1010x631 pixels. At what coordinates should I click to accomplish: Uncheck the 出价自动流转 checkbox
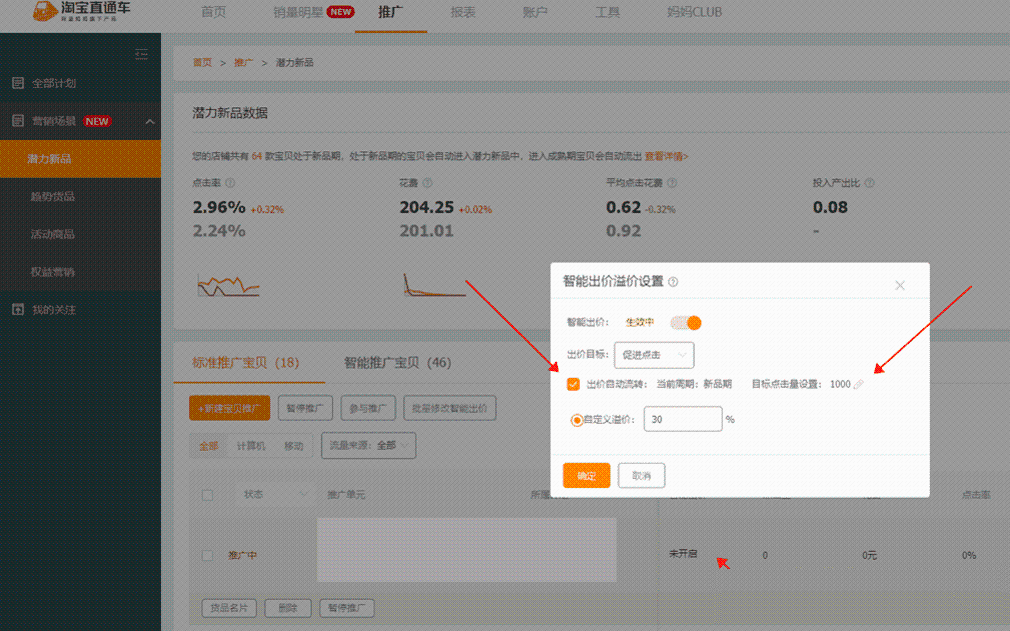point(572,383)
